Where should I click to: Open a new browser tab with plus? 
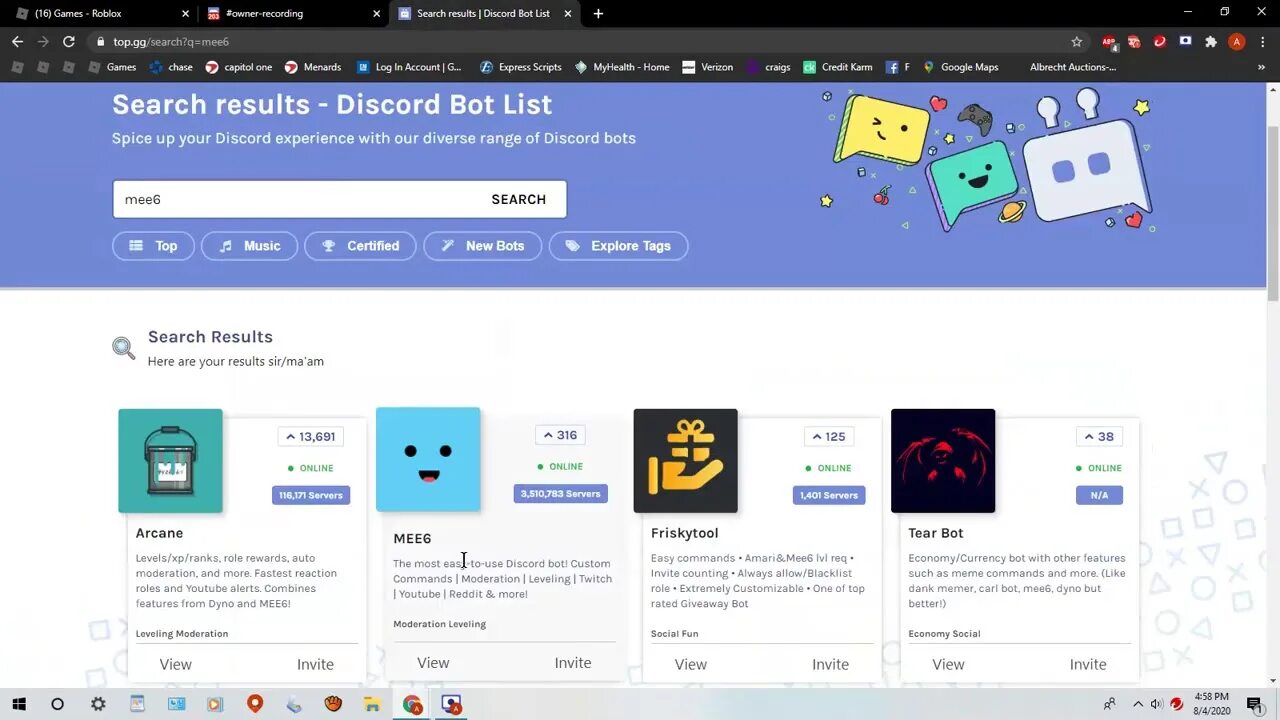(598, 13)
